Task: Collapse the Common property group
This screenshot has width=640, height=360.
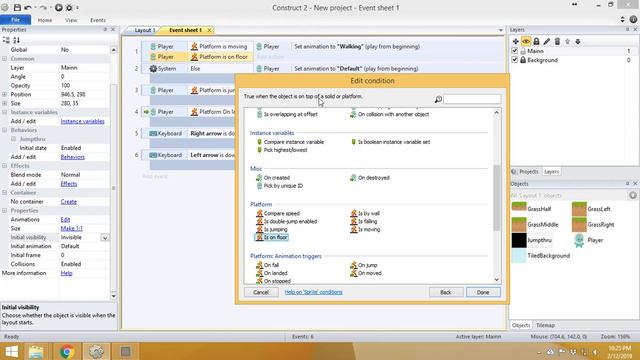Action: [4, 59]
